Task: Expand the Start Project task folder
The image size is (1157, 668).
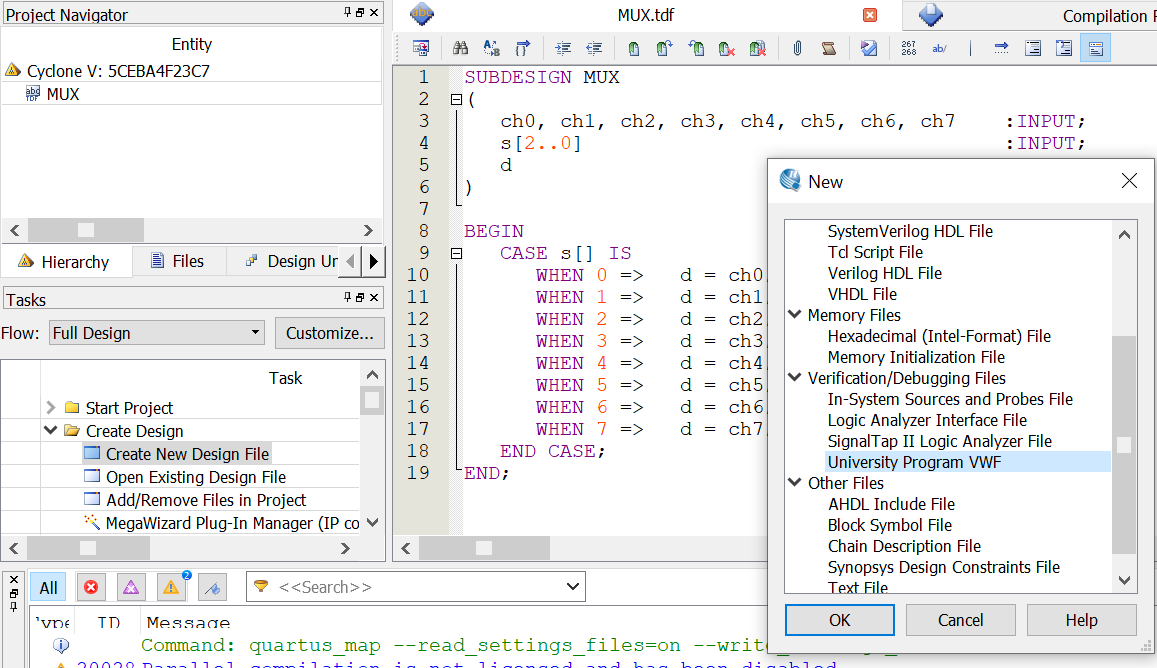Action: point(50,407)
